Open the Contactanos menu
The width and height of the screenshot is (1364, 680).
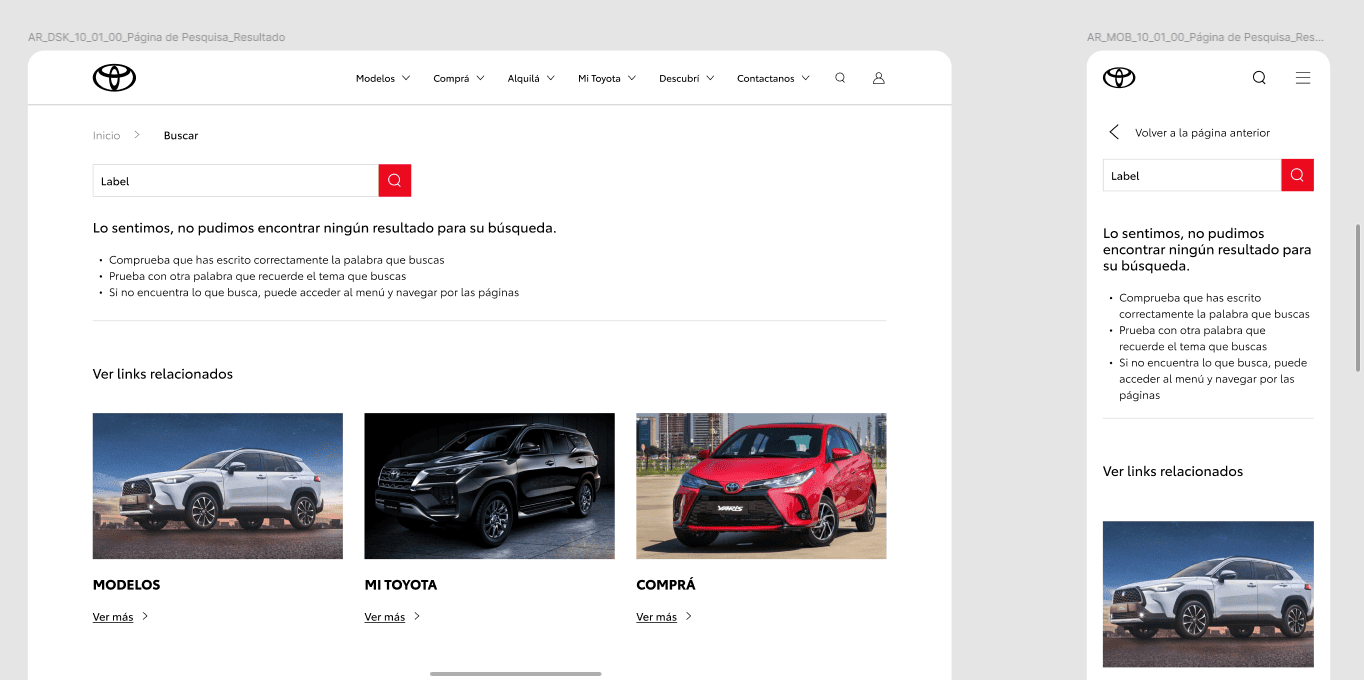pos(773,79)
